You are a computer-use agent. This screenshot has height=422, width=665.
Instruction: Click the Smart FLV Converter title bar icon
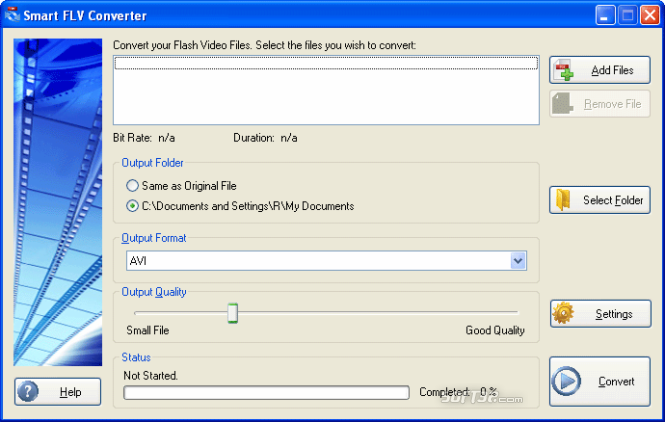point(12,15)
